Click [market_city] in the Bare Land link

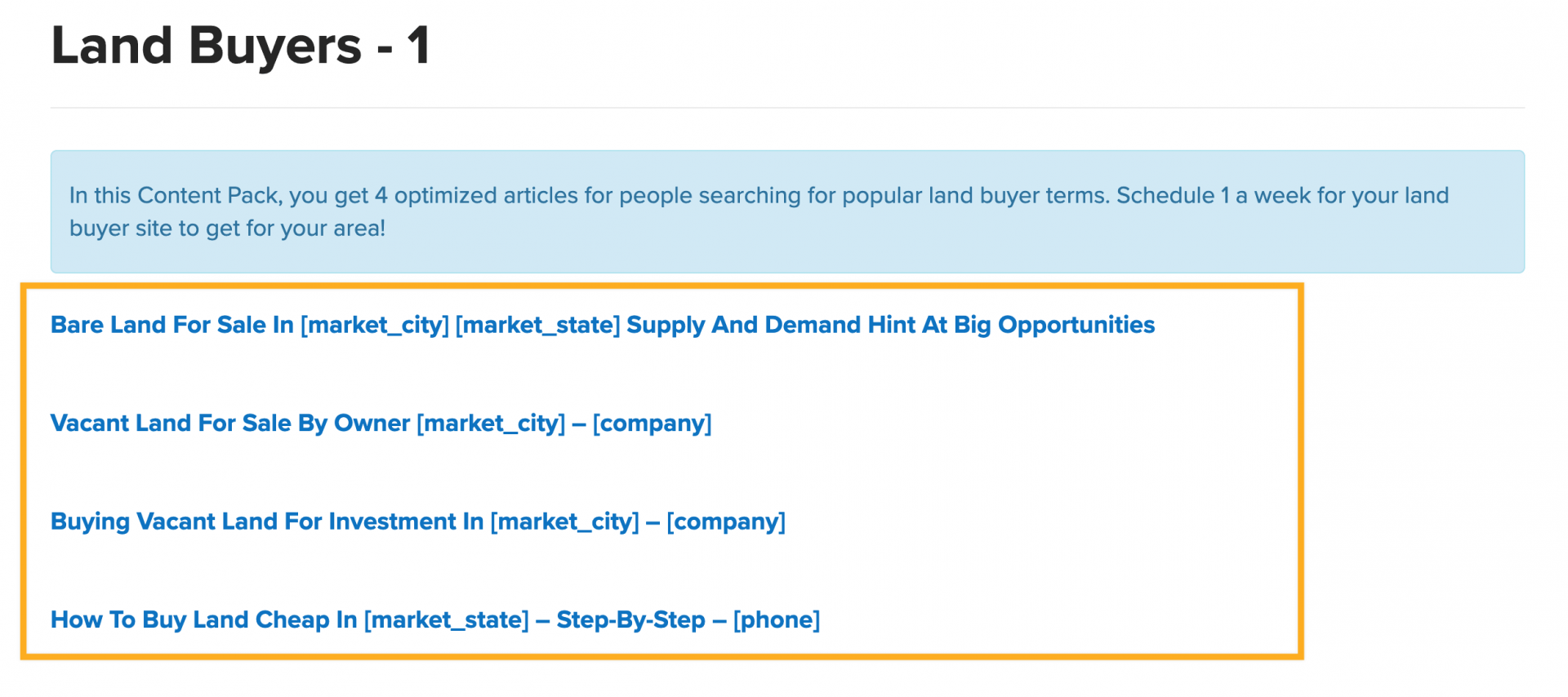375,325
